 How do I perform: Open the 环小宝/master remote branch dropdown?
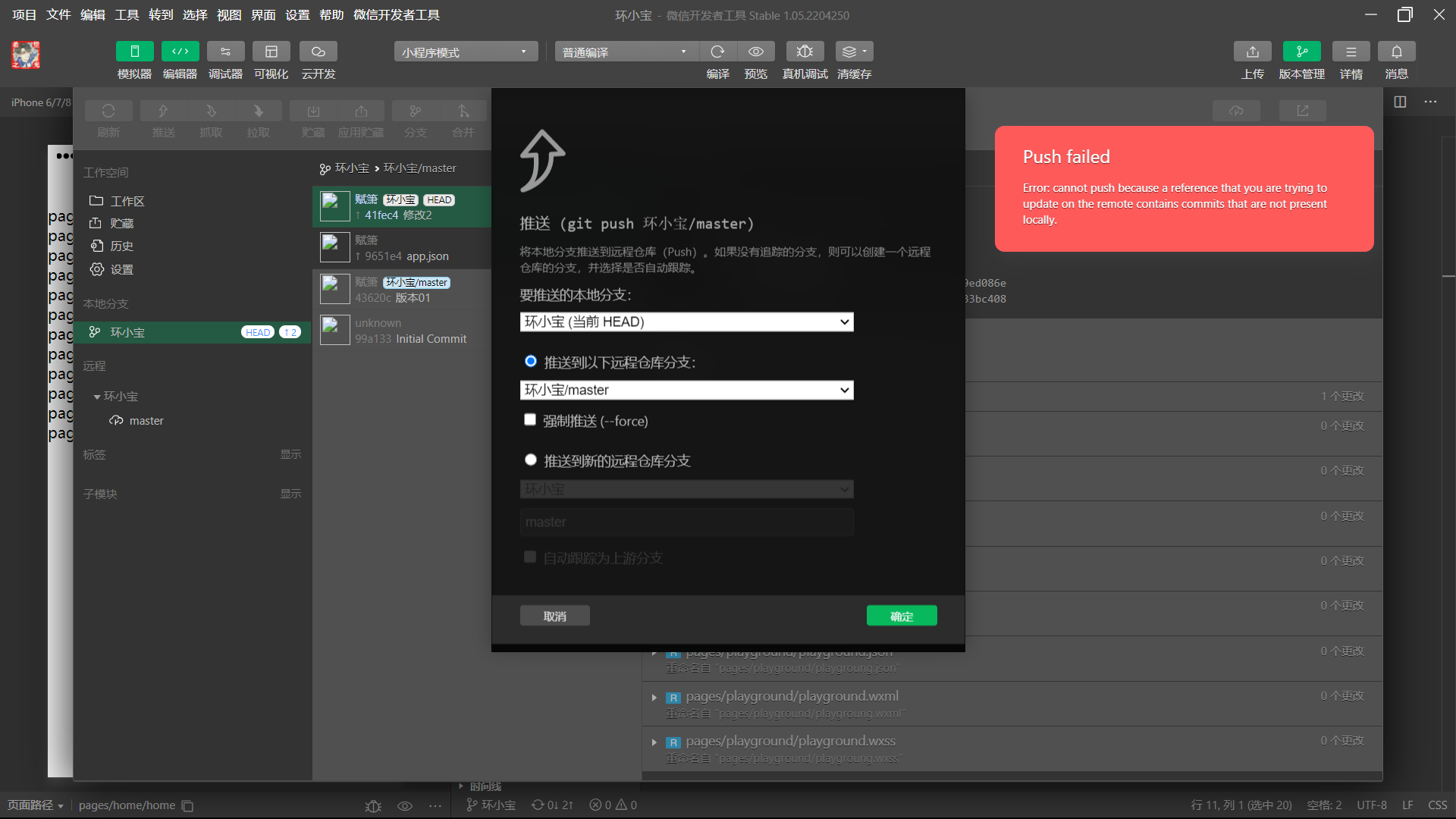686,391
